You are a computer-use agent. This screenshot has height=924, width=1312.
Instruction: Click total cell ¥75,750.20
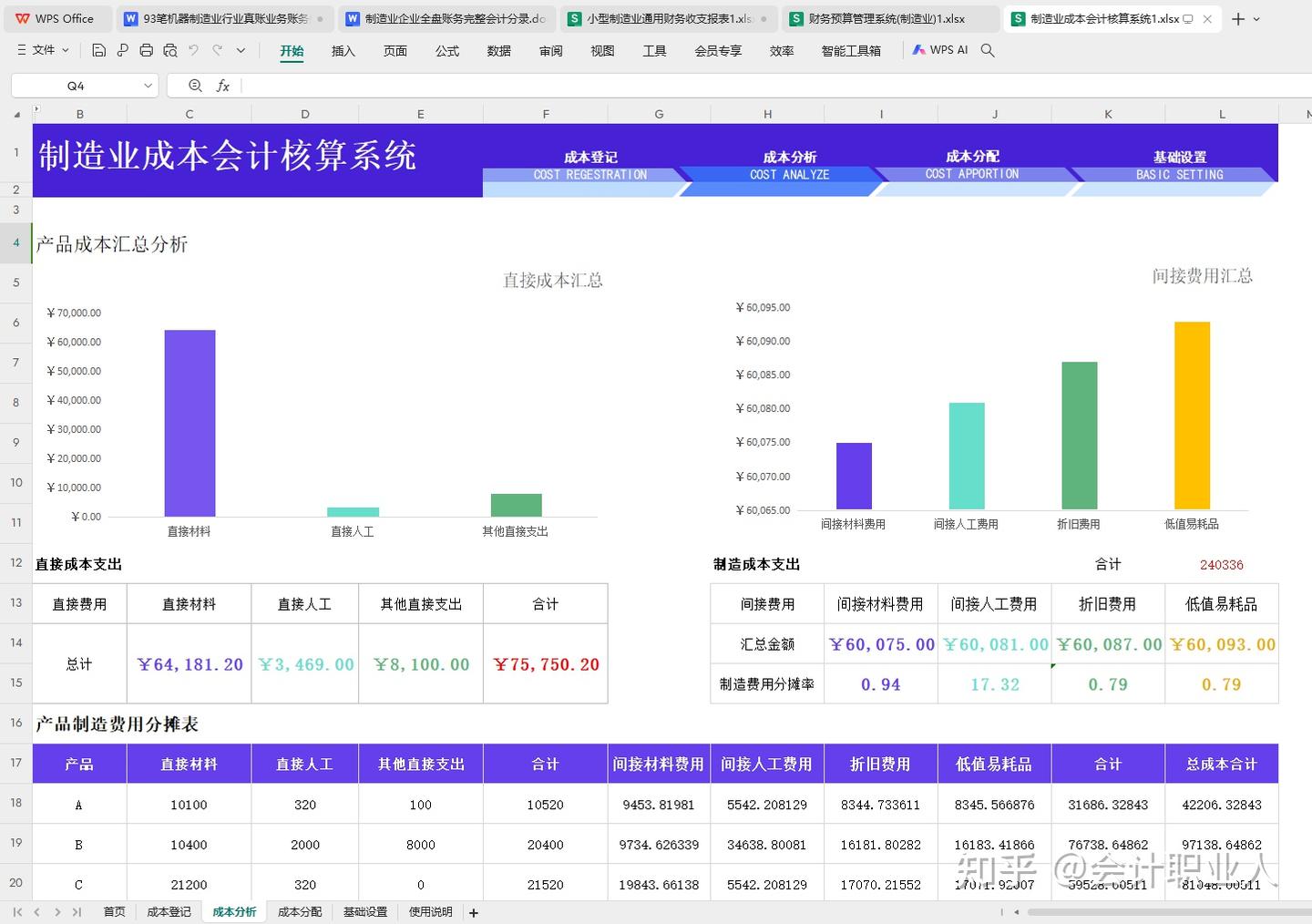tap(546, 664)
